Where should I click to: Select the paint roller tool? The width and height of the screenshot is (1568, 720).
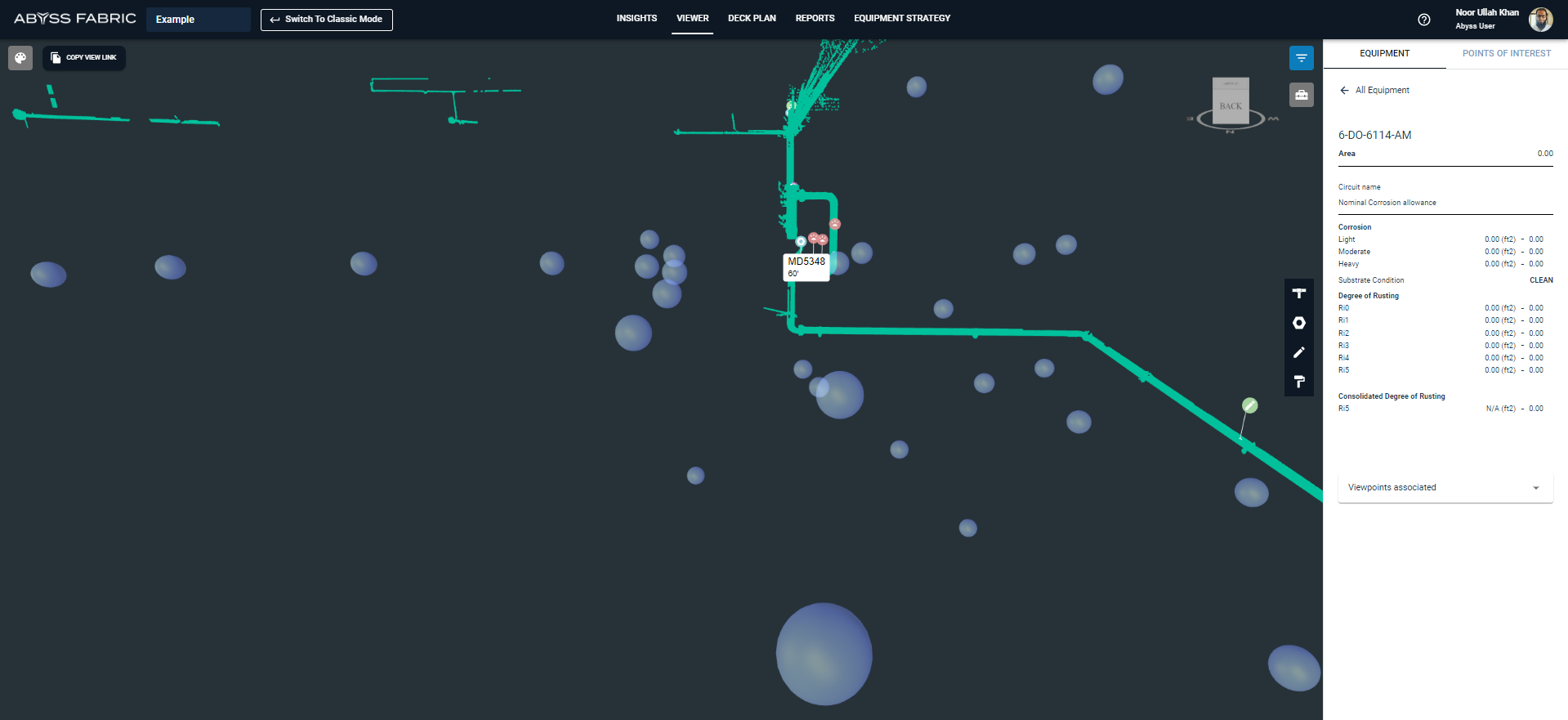[x=1298, y=382]
